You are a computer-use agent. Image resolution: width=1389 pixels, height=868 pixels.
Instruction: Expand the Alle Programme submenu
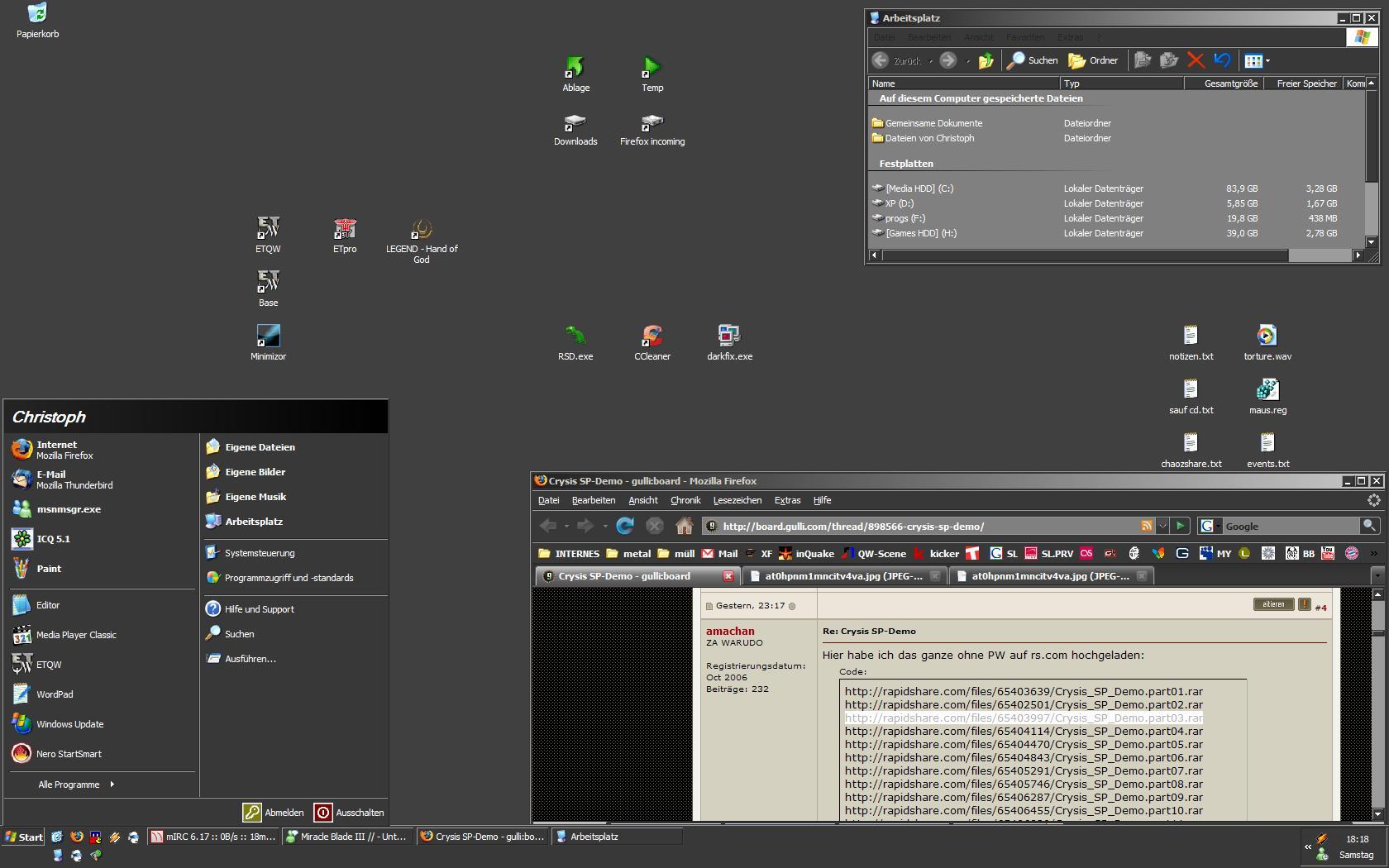(76, 785)
